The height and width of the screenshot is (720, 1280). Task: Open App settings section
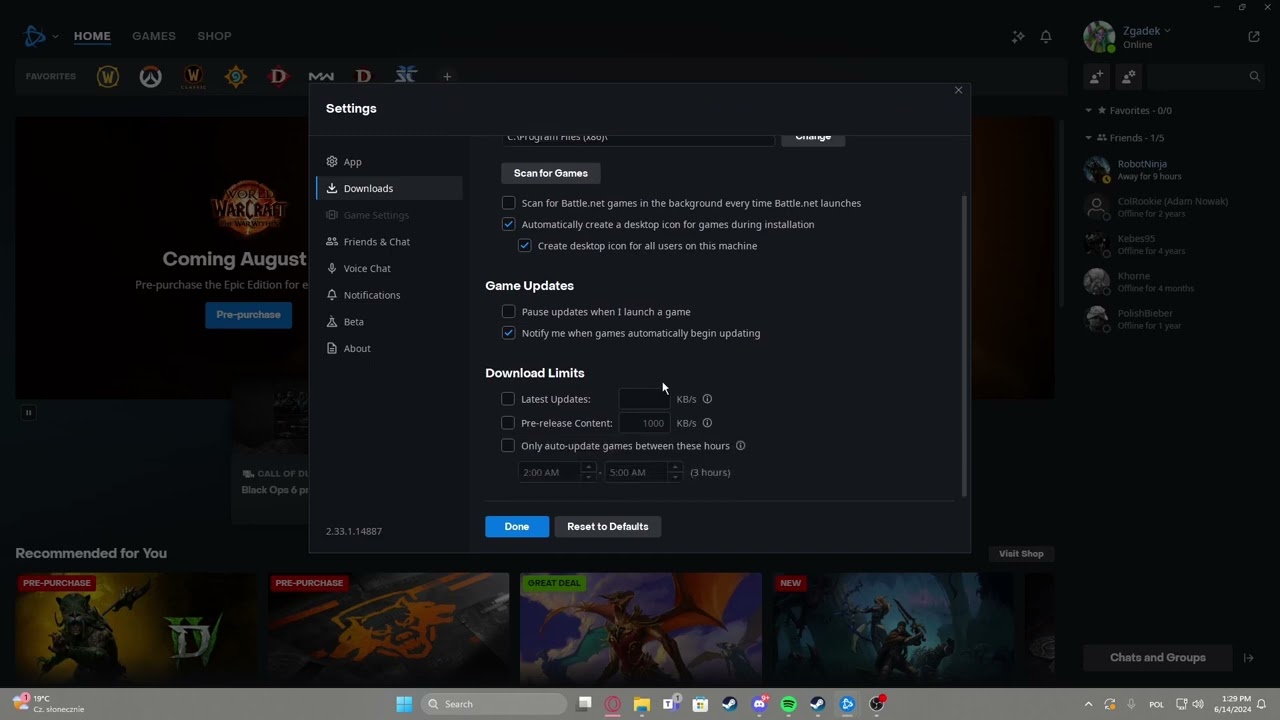(390, 162)
